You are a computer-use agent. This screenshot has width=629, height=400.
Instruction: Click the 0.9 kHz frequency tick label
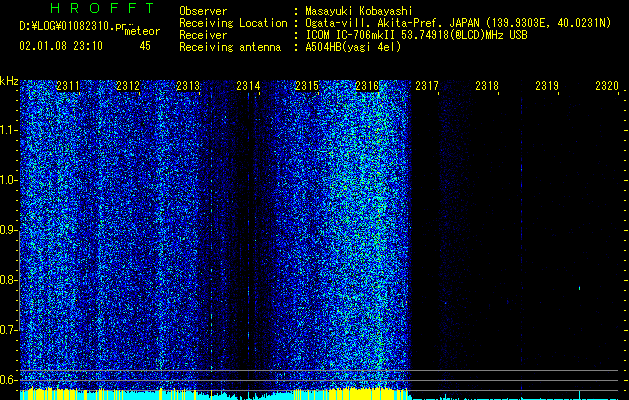[8, 230]
